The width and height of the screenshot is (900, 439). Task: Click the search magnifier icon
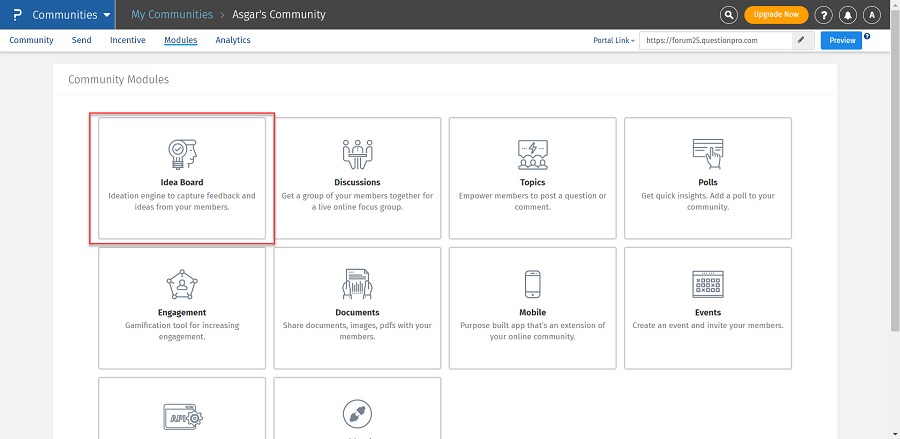coord(729,15)
